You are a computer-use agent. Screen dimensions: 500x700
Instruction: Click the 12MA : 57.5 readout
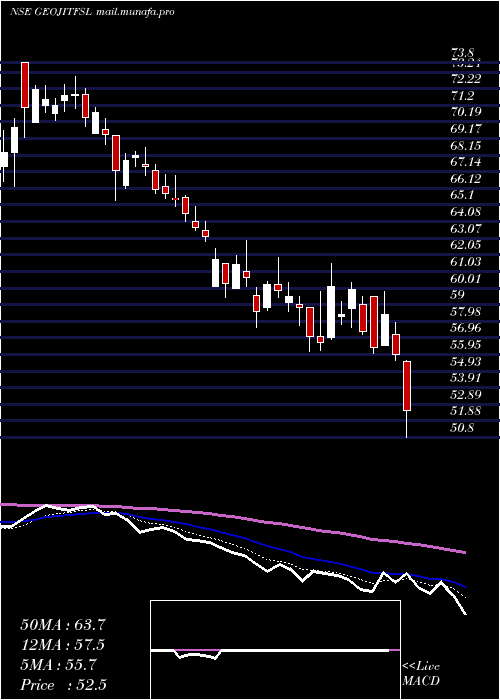pyautogui.click(x=63, y=645)
